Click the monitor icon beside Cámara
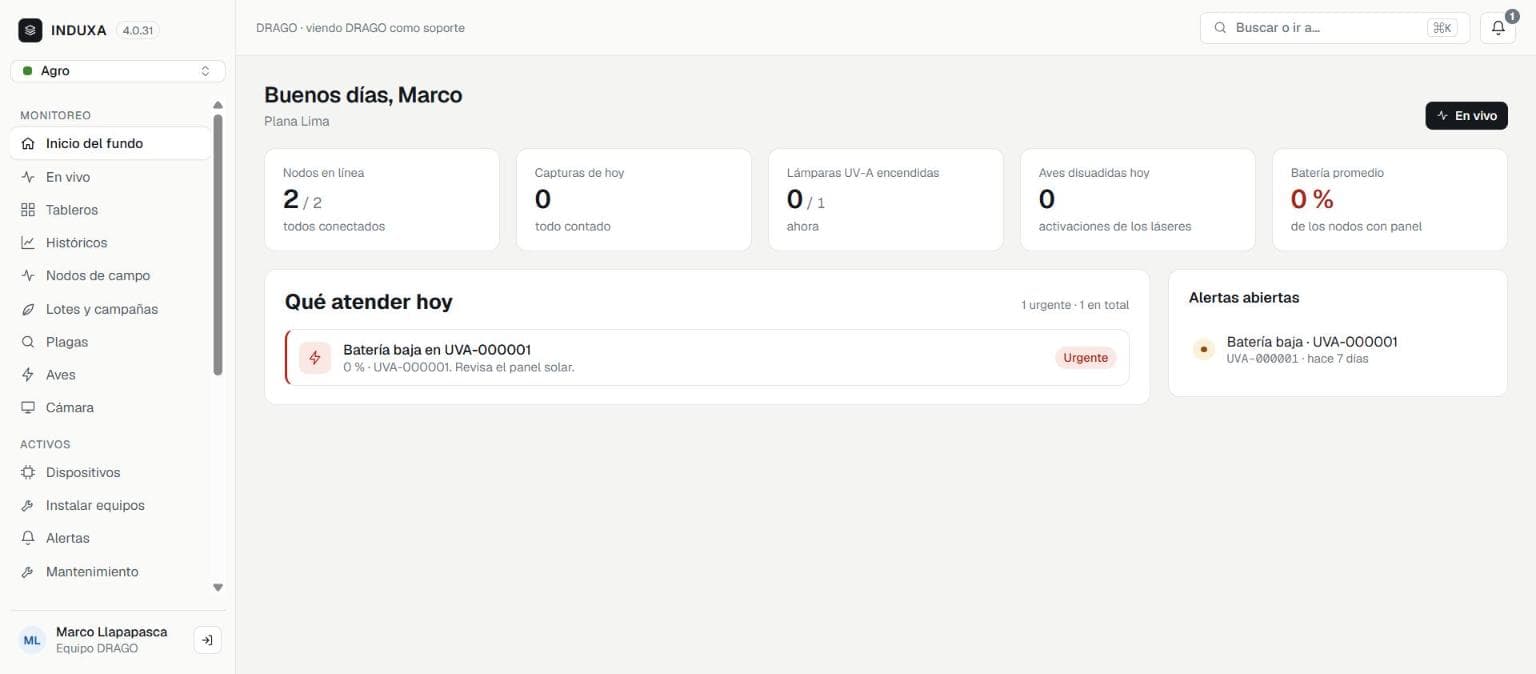The height and width of the screenshot is (674, 1536). coord(28,408)
